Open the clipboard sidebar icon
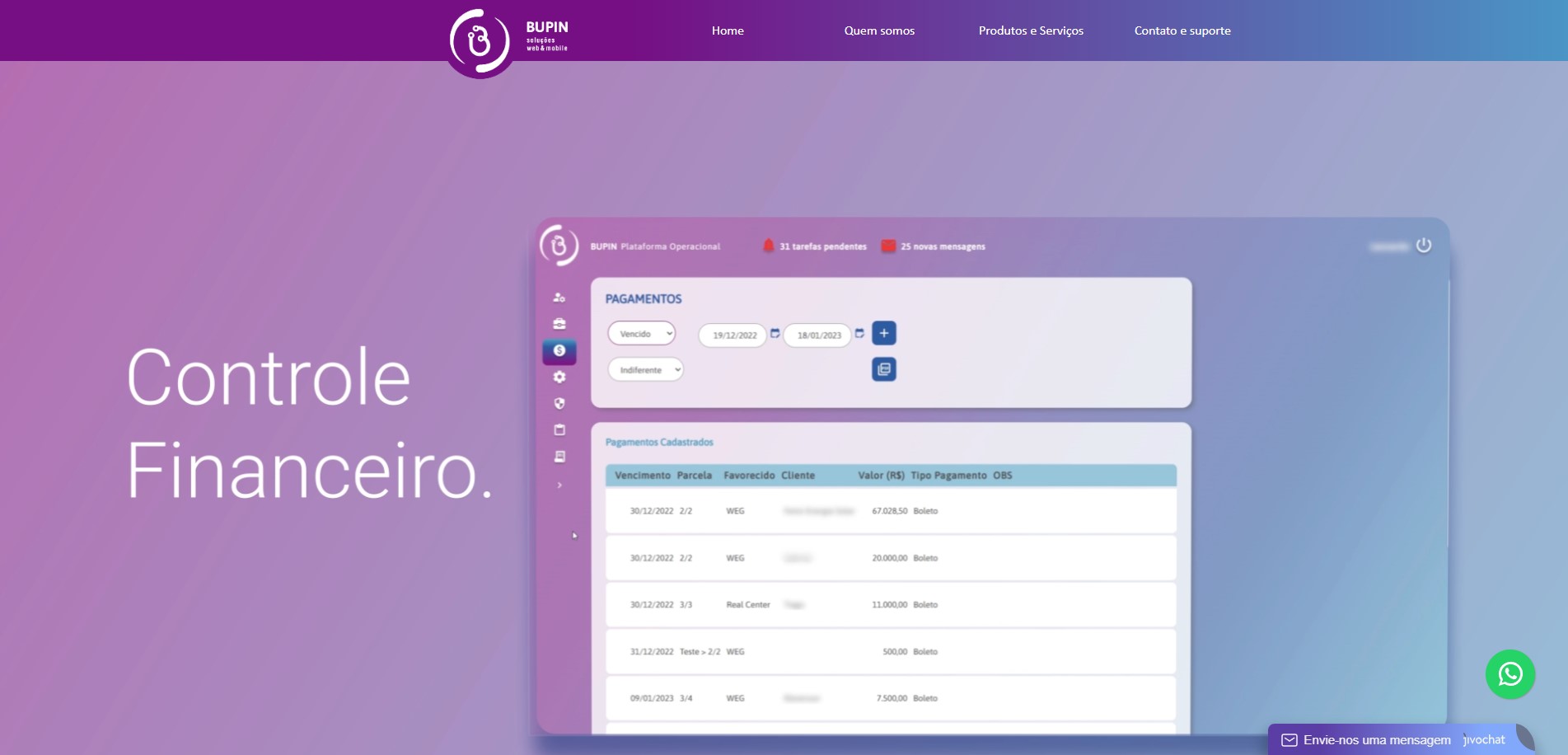This screenshot has height=755, width=1568. point(559,430)
